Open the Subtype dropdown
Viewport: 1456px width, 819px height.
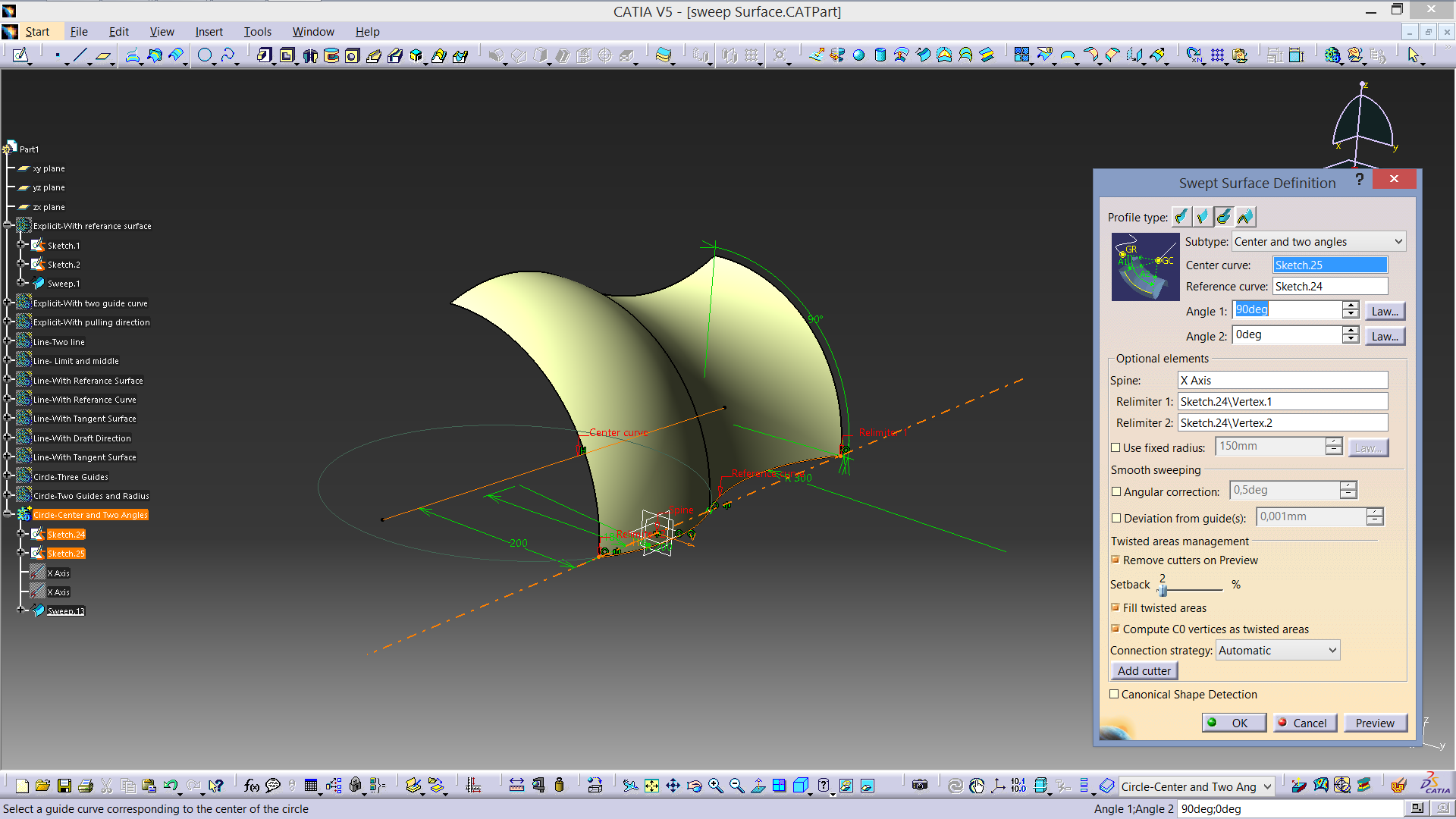pyautogui.click(x=1319, y=241)
